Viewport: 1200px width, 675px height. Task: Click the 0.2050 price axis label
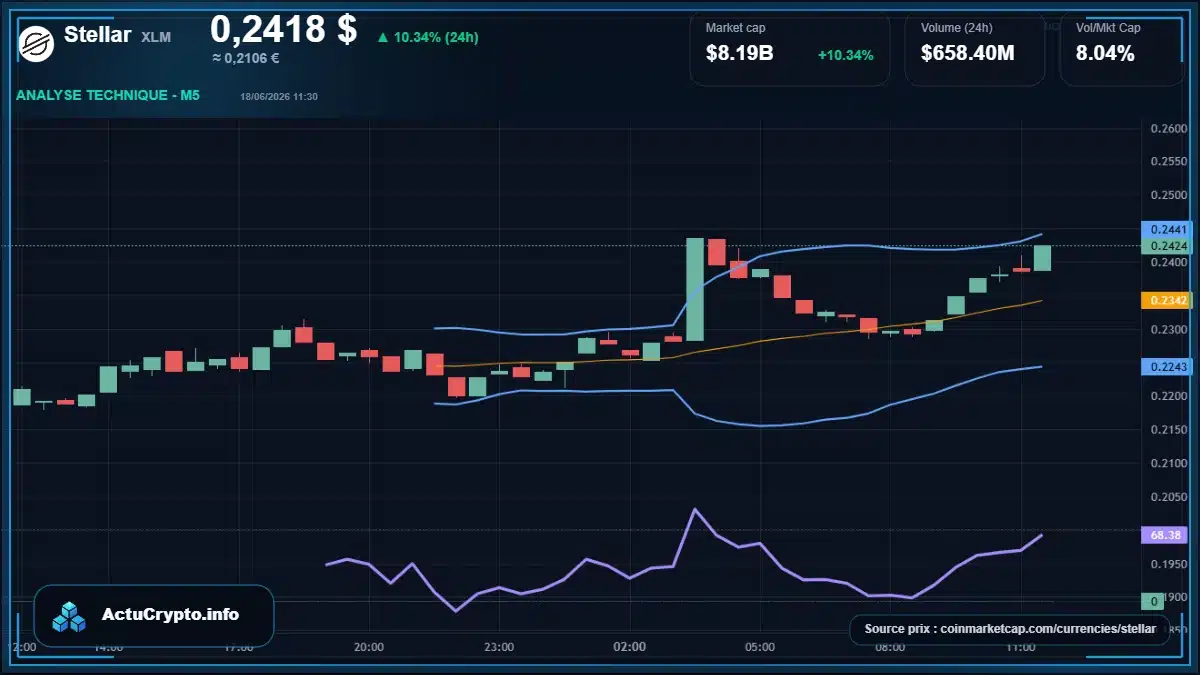tap(1168, 497)
